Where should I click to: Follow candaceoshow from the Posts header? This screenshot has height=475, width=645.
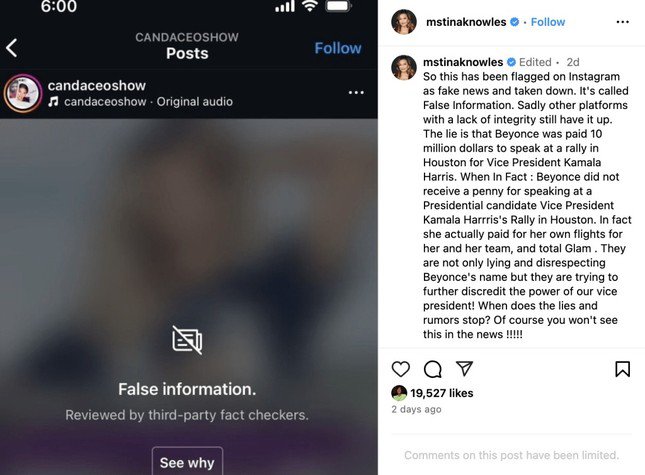pyautogui.click(x=338, y=48)
